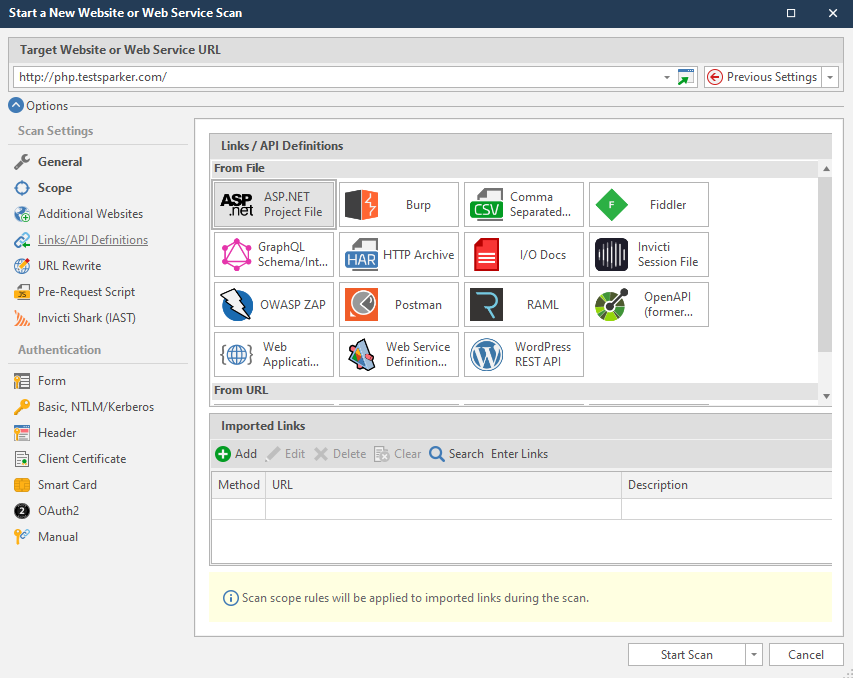Expand the Previous Settings dropdown arrow
The height and width of the screenshot is (678, 853).
click(x=830, y=77)
